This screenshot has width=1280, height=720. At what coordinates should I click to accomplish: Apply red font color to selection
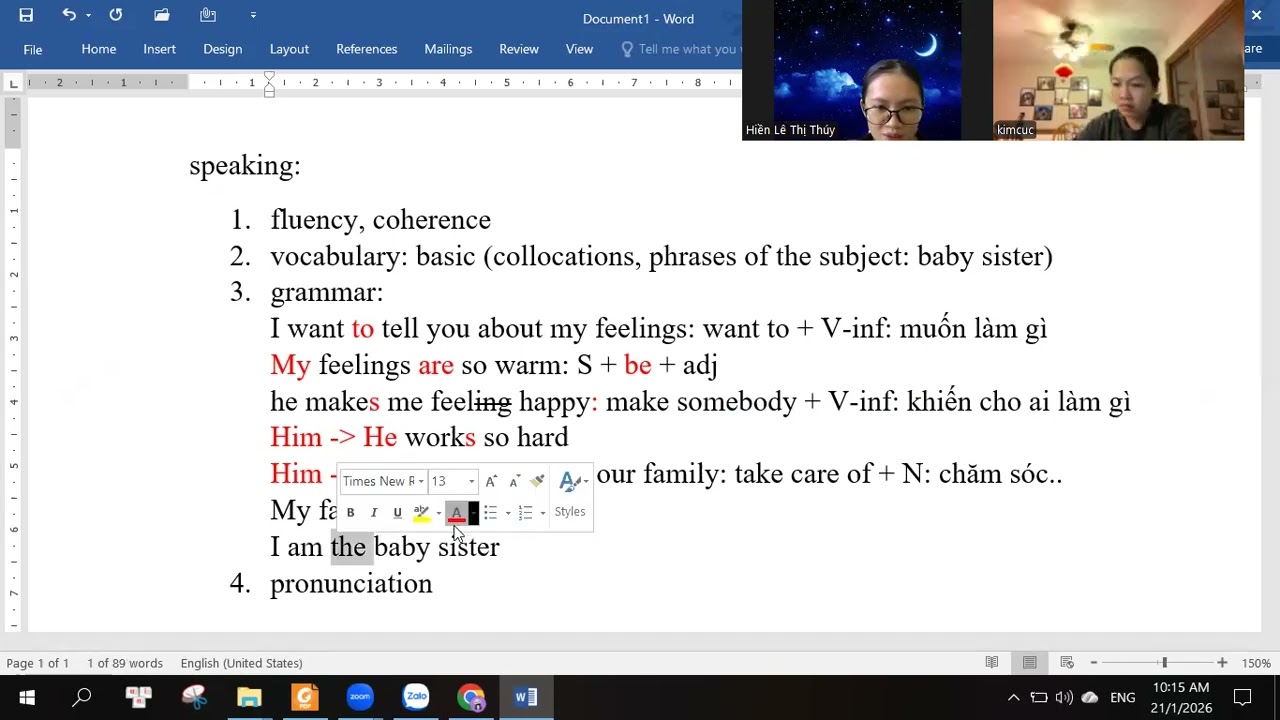point(456,513)
